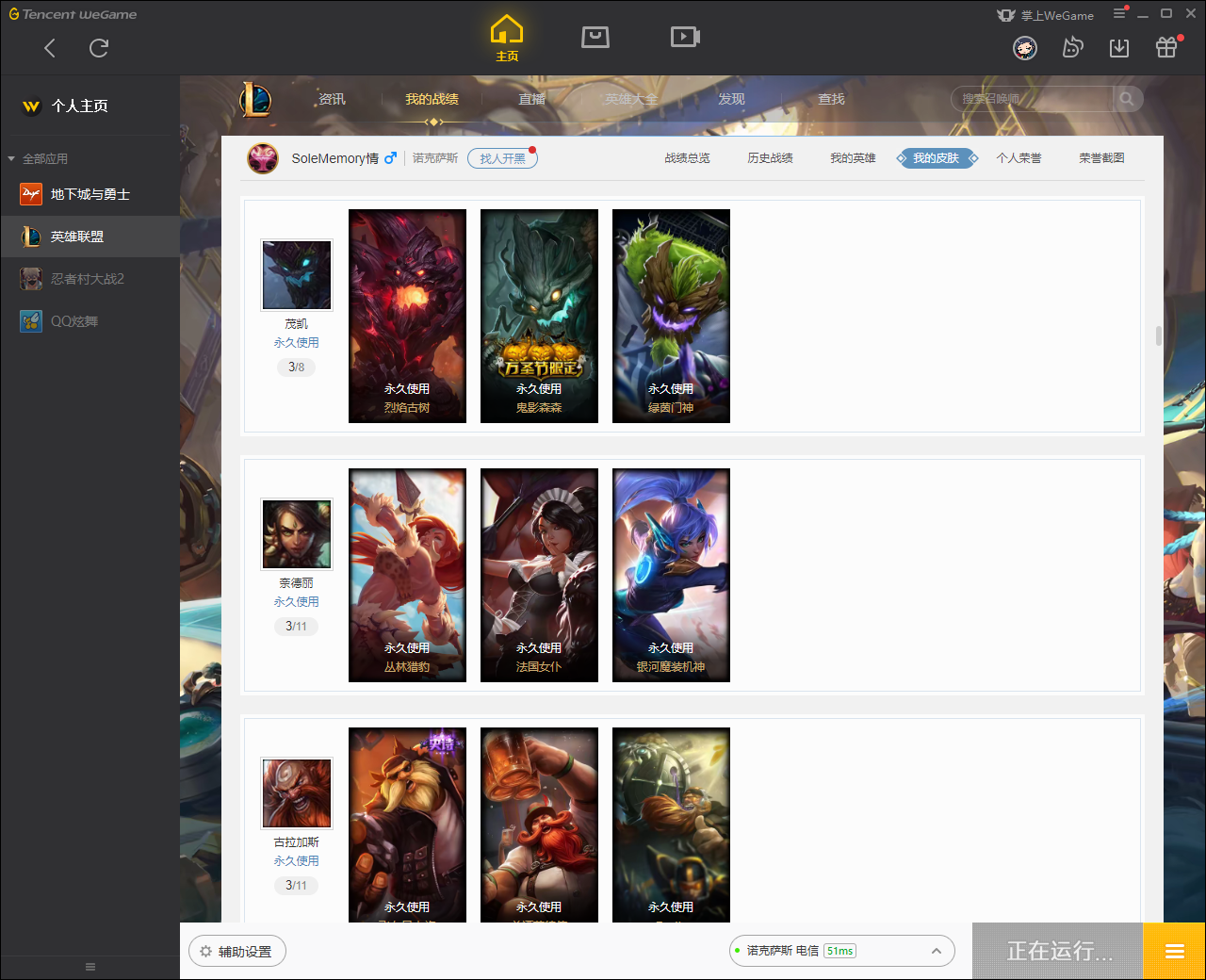Click the 3/8 skin count for 茂凯
This screenshot has width=1206, height=980.
click(296, 367)
